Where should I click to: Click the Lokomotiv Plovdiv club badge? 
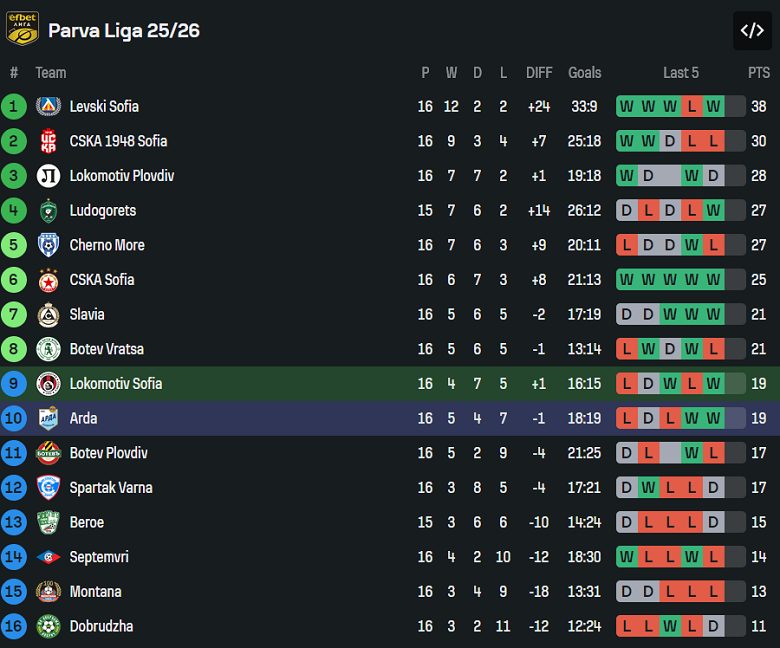(48, 176)
